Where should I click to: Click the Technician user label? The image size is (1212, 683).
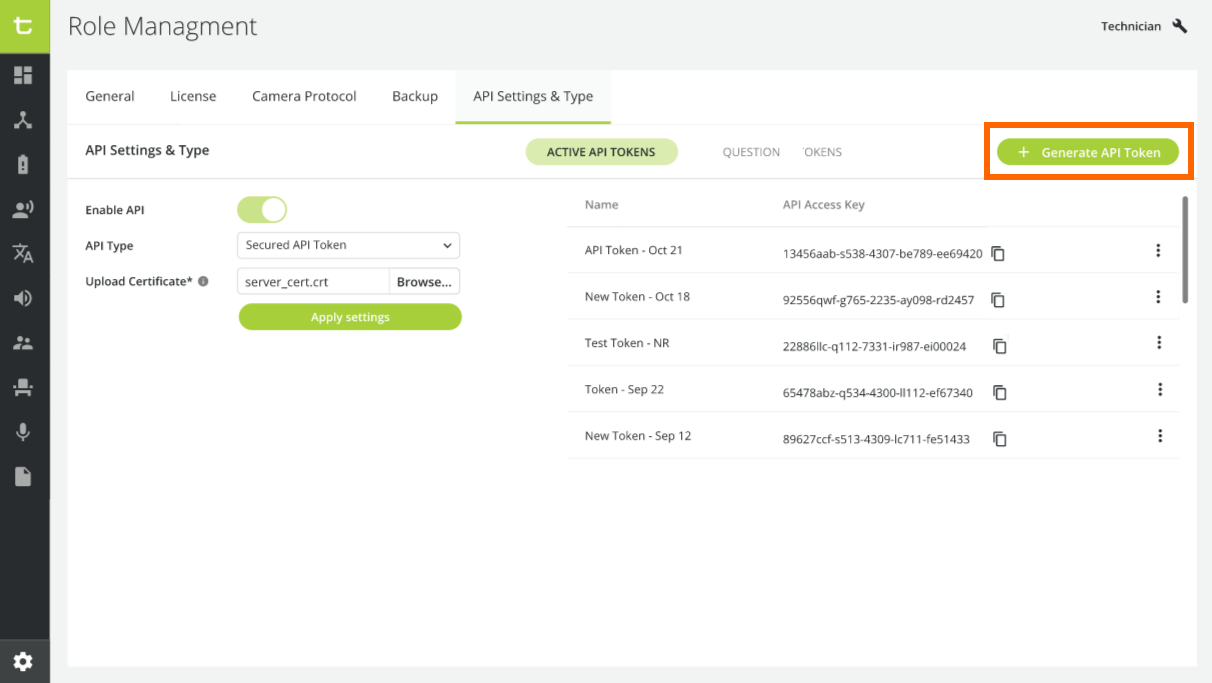[1131, 26]
